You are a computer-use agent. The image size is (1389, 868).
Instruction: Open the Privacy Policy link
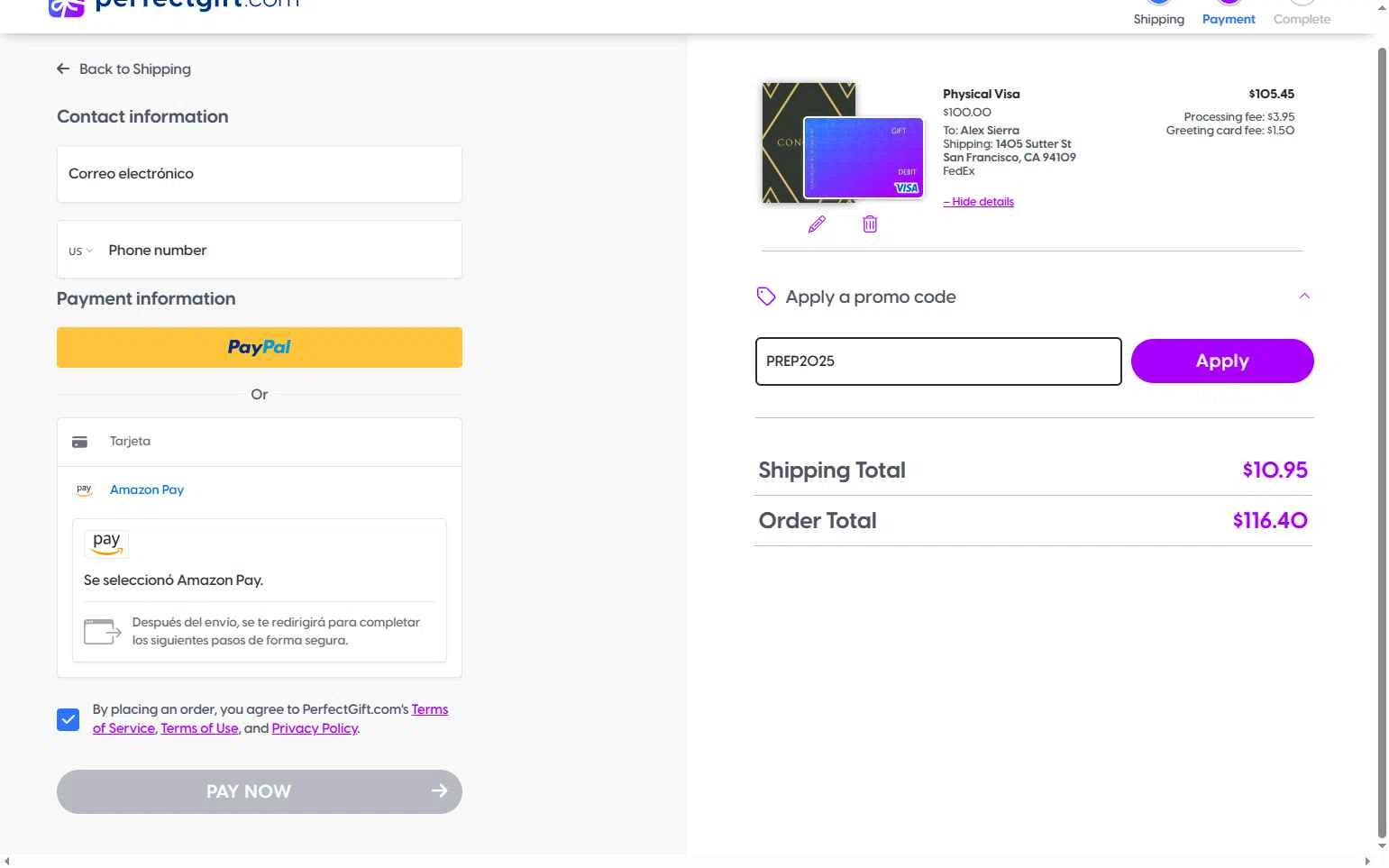pyautogui.click(x=315, y=728)
